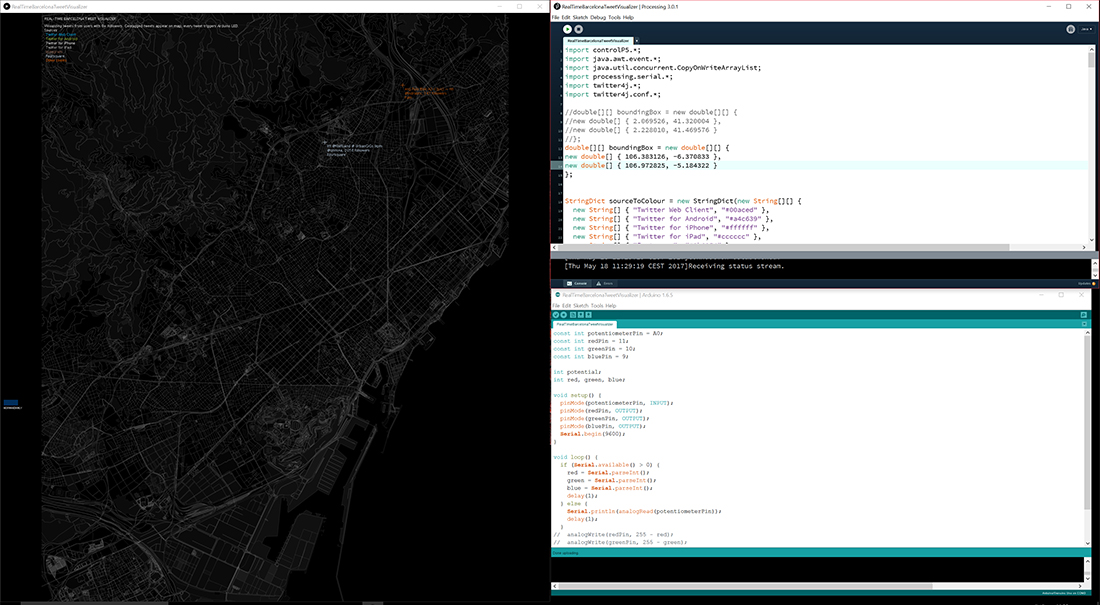This screenshot has height=605, width=1100.
Task: Select the Arduino sketch tab
Action: pyautogui.click(x=584, y=325)
